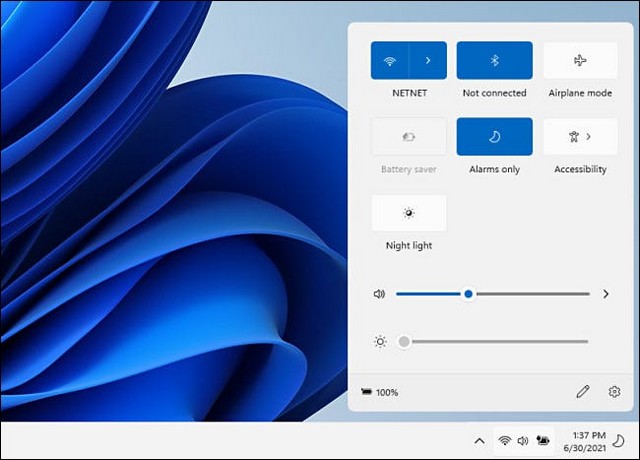Show hidden icons in system tray
640x460 pixels.
click(479, 440)
